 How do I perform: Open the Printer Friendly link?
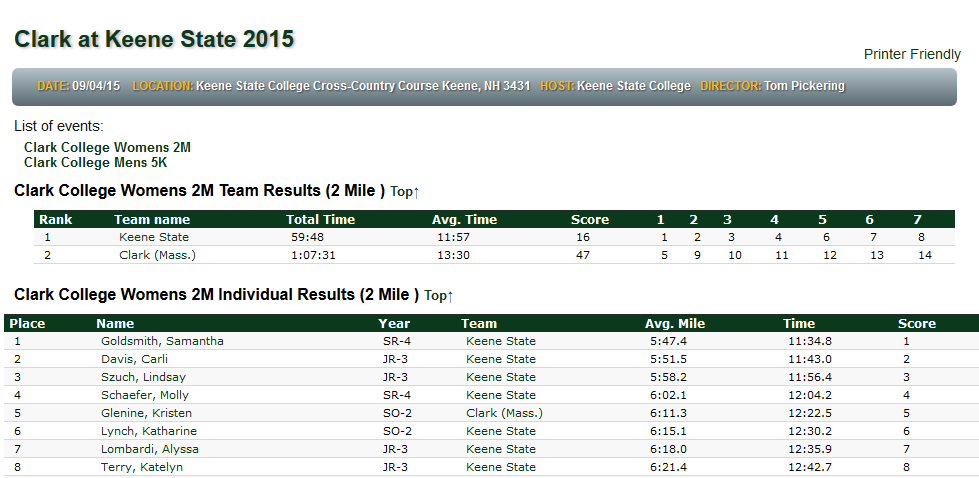coord(912,55)
